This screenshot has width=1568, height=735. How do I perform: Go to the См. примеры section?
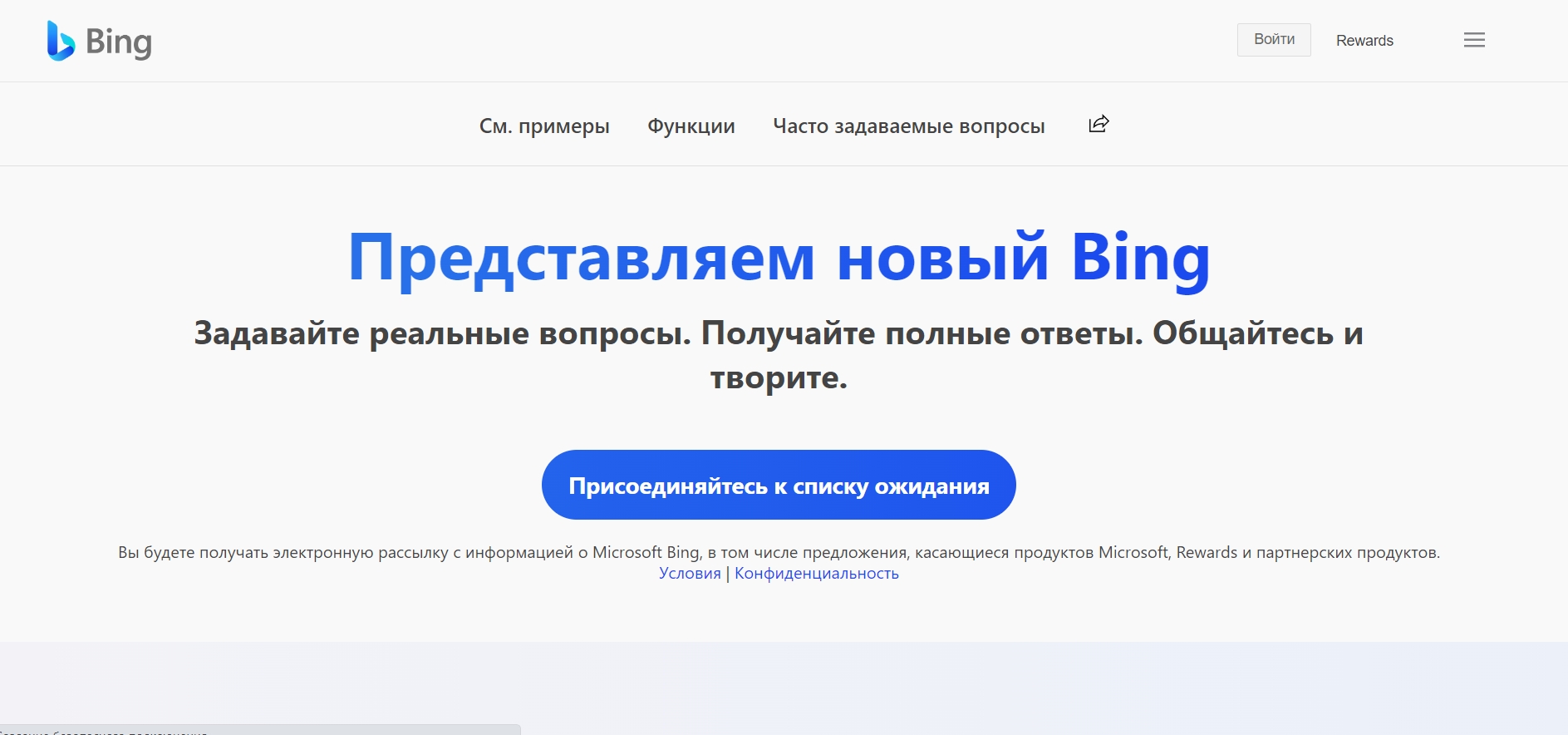[544, 126]
